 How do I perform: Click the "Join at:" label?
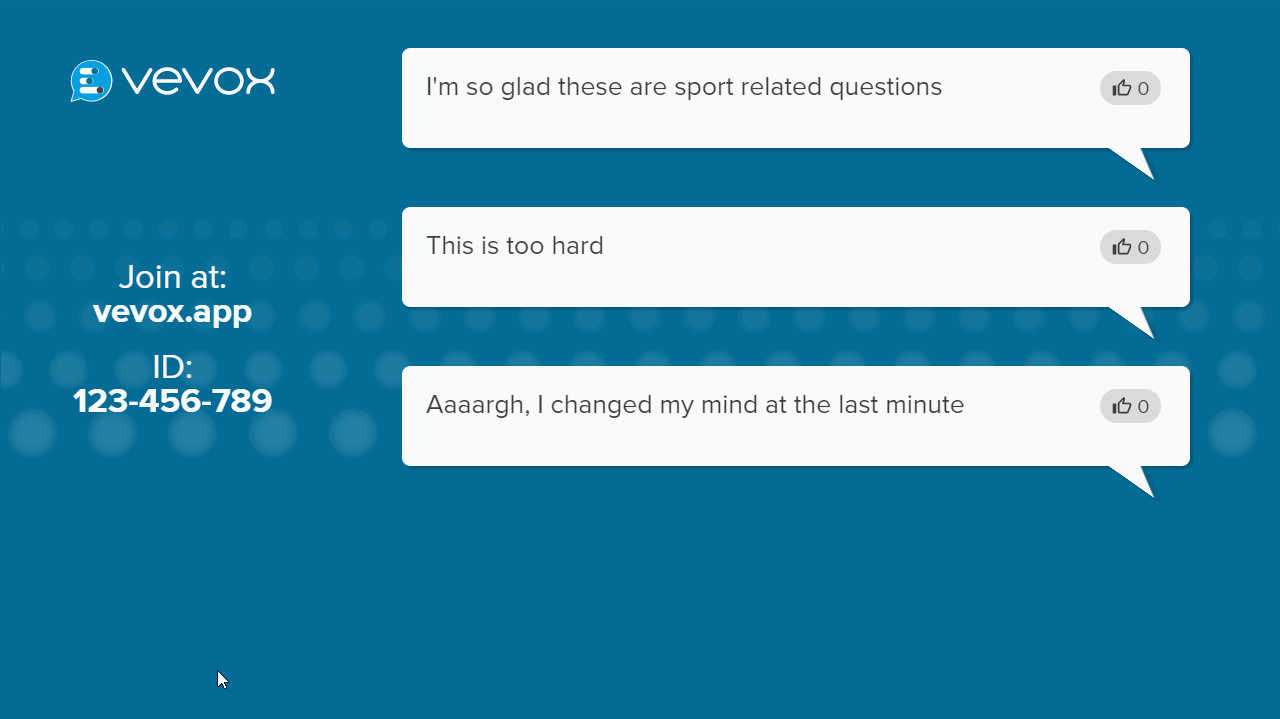pos(172,277)
